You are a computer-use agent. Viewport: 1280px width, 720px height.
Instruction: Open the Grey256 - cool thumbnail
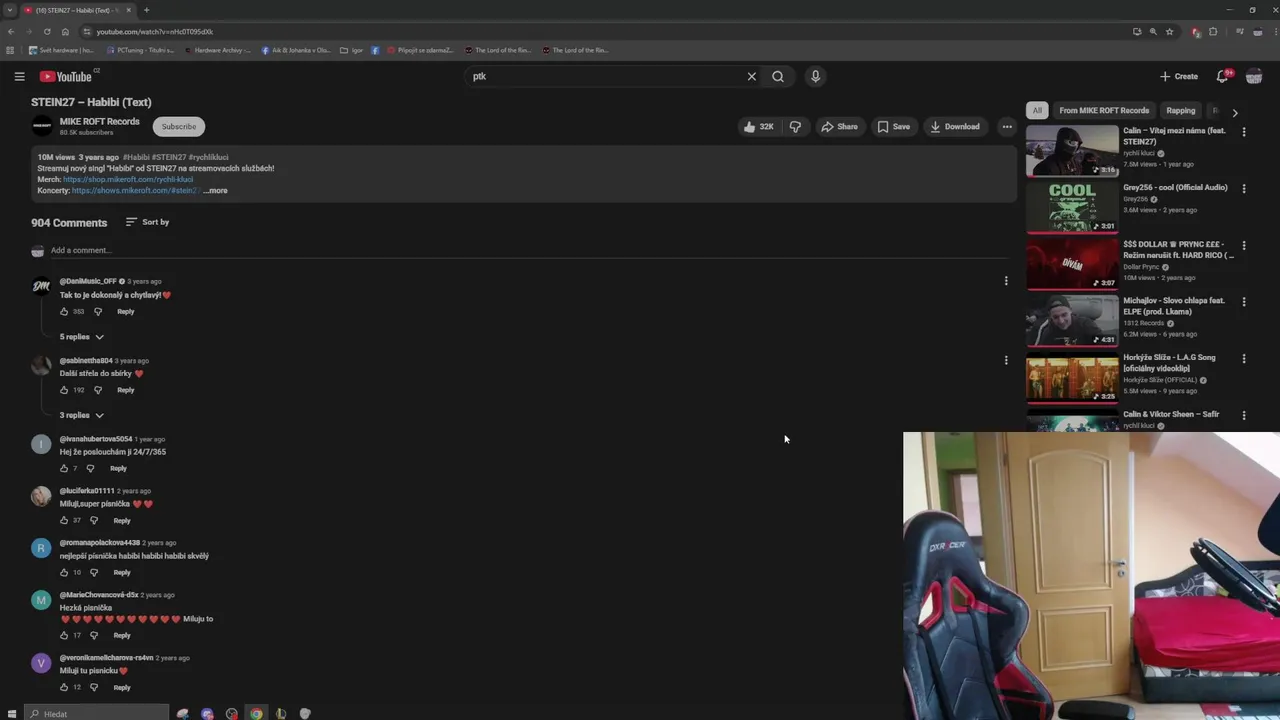[1072, 206]
